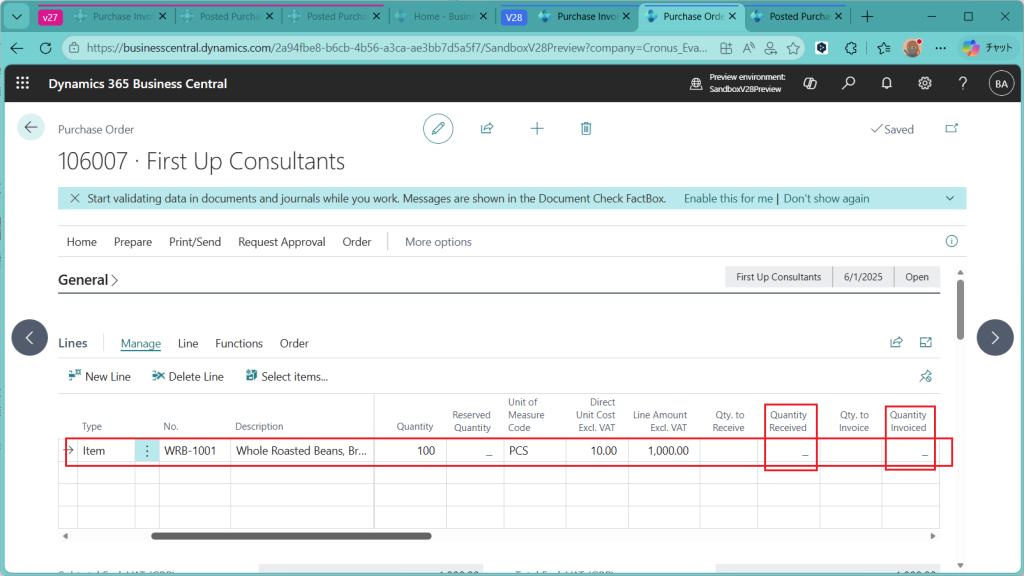Image resolution: width=1024 pixels, height=576 pixels.
Task: Open the Business Central search icon
Action: point(848,84)
